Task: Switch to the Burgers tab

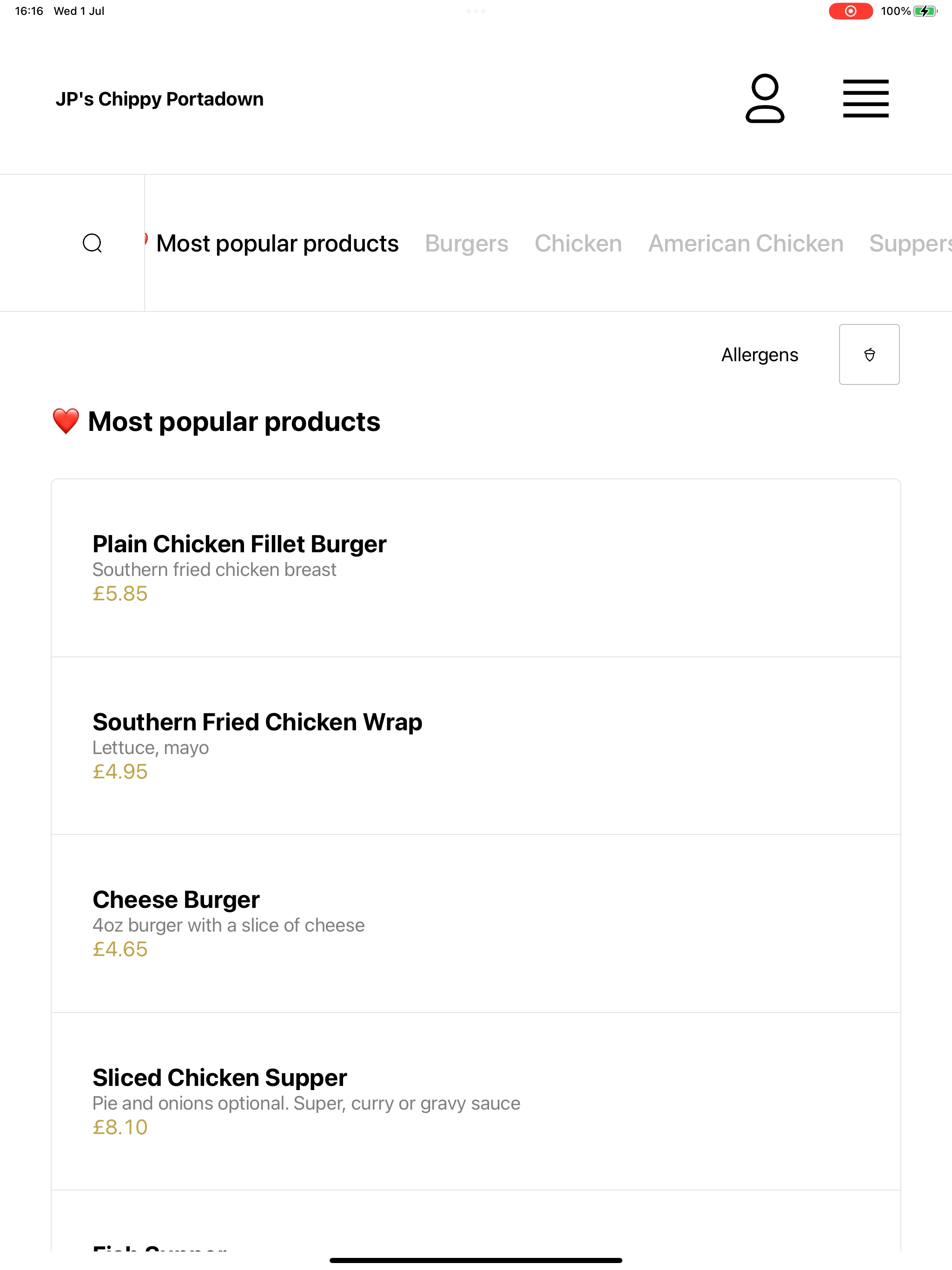Action: 466,244
